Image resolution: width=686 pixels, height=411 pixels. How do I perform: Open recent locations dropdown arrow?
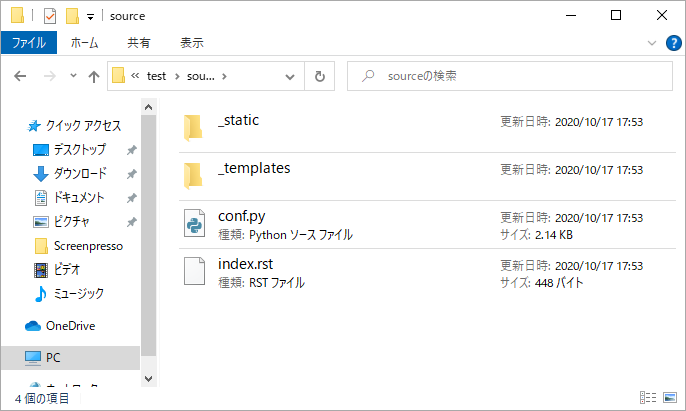tap(73, 76)
